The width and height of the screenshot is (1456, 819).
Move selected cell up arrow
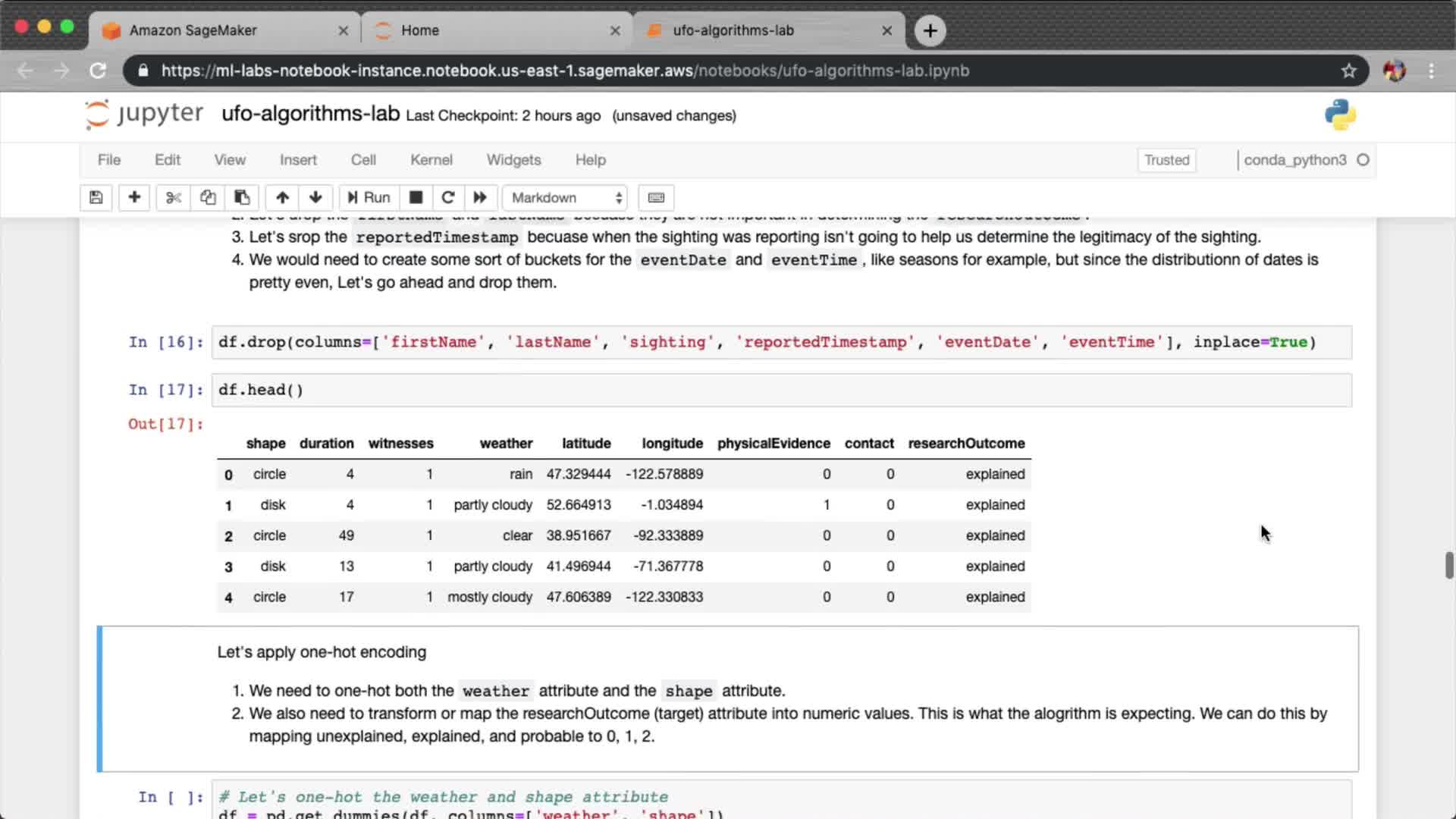tap(282, 197)
